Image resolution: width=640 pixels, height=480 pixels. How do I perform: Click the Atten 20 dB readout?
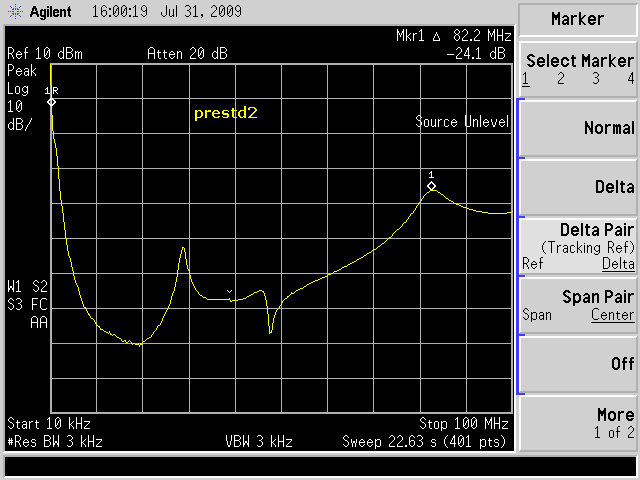(x=187, y=54)
